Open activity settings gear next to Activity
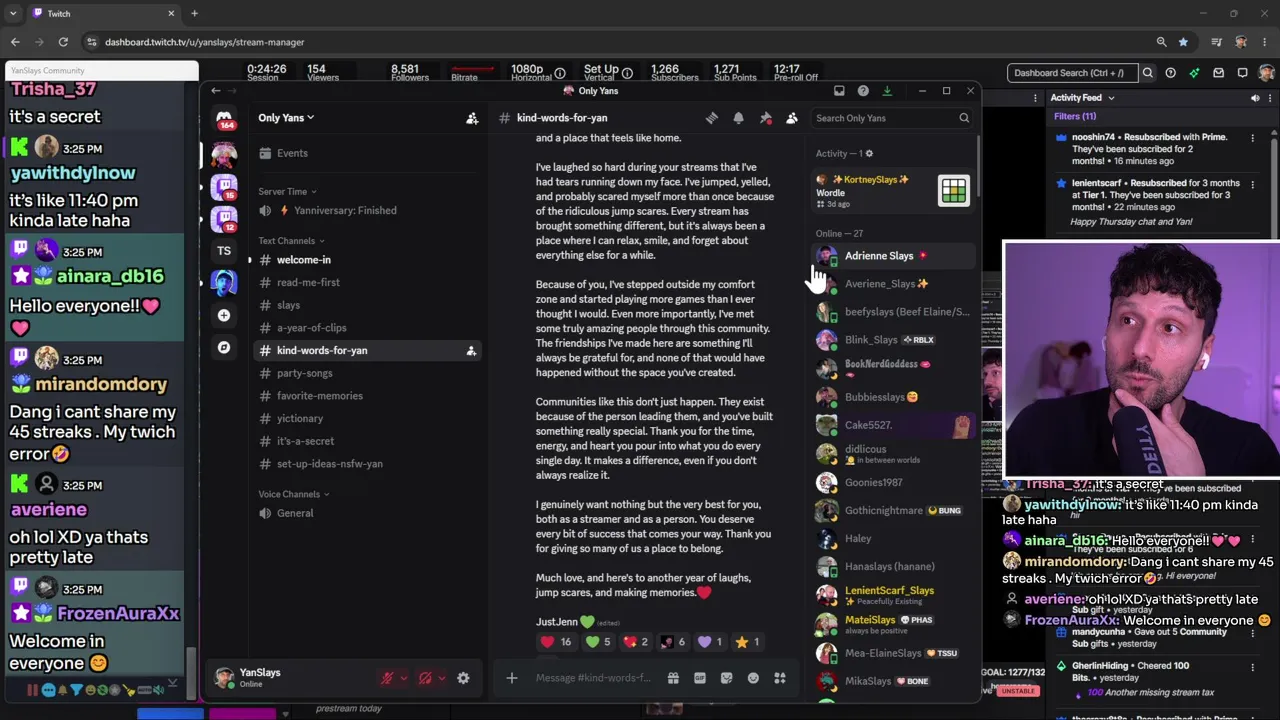1280x720 pixels. pyautogui.click(x=869, y=154)
